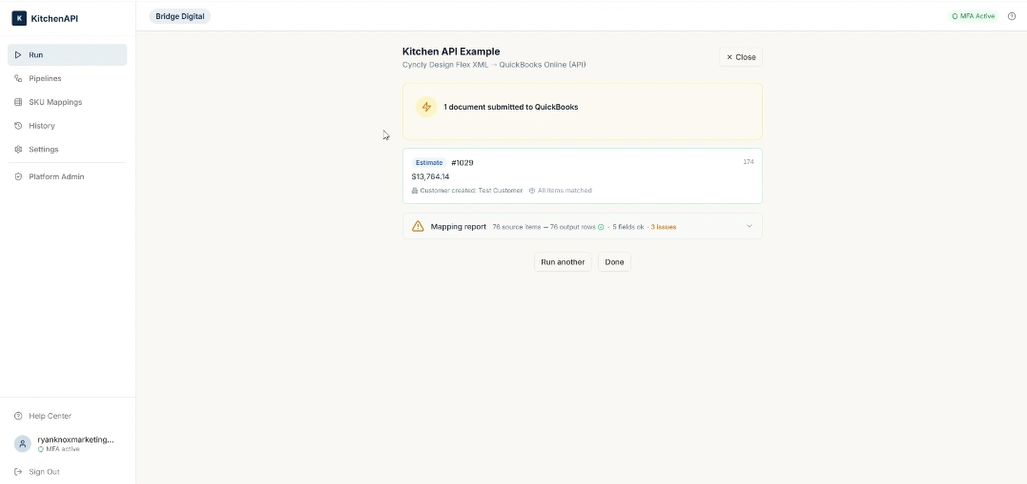Click the Kitchen API Example heading
The height and width of the screenshot is (484, 1027).
point(451,51)
